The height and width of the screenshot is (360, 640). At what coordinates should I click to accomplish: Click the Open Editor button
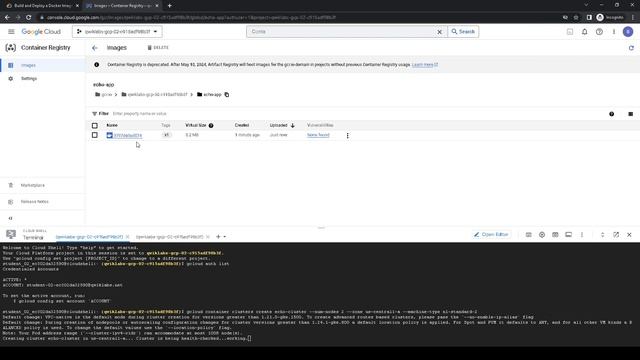click(x=491, y=235)
